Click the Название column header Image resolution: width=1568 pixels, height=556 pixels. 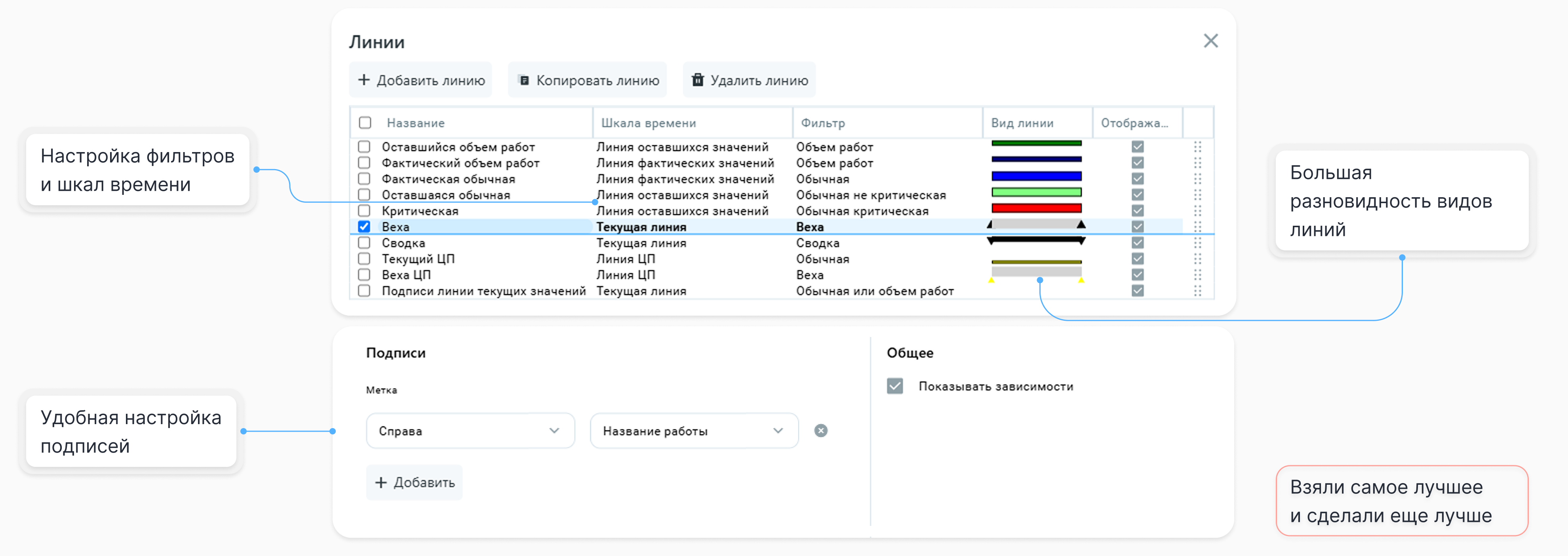click(416, 123)
